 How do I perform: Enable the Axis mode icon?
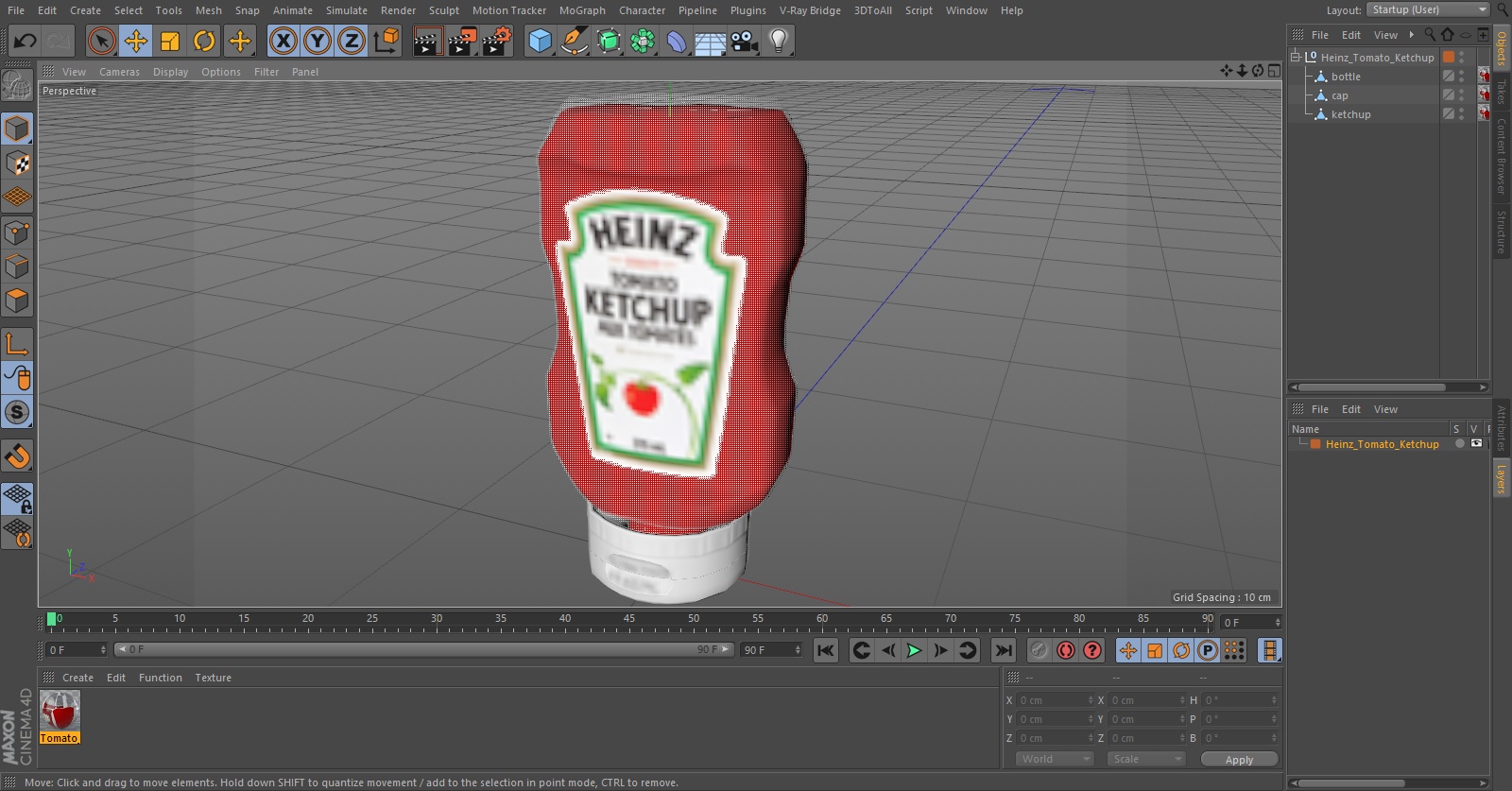point(17,344)
